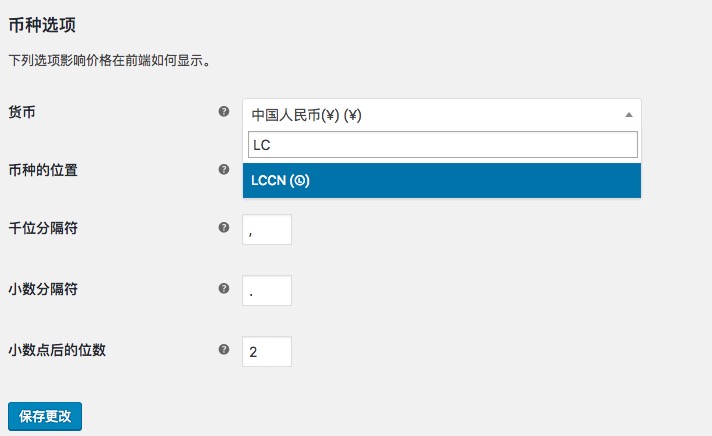Collapse the currency dropdown using its arrow
Viewport: 712px width, 436px height.
coord(628,115)
